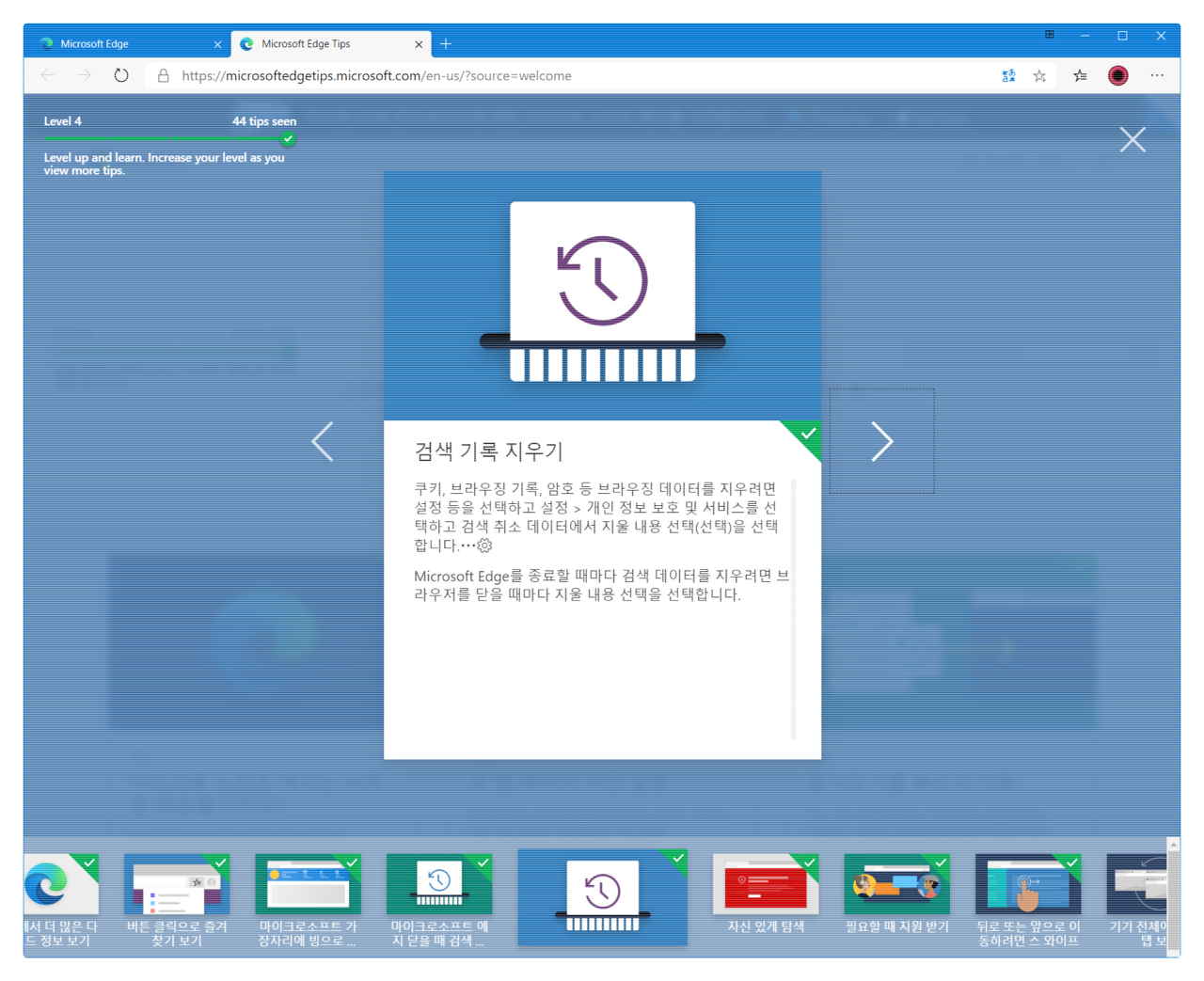This screenshot has width=1204, height=981.
Task: Select the Microsoft Edge Tips tab
Action: pyautogui.click(x=329, y=44)
